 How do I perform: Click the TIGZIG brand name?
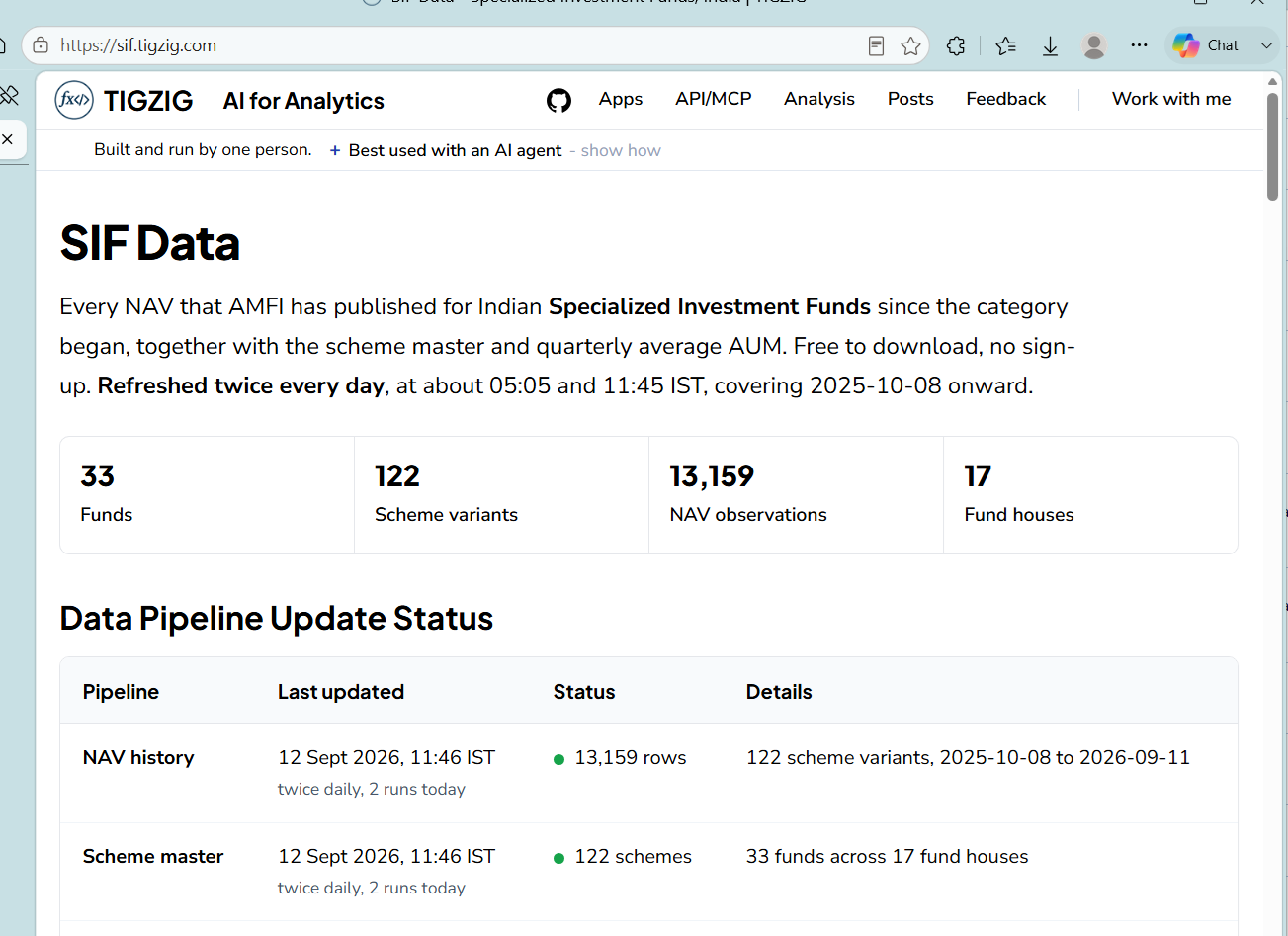[x=148, y=101]
